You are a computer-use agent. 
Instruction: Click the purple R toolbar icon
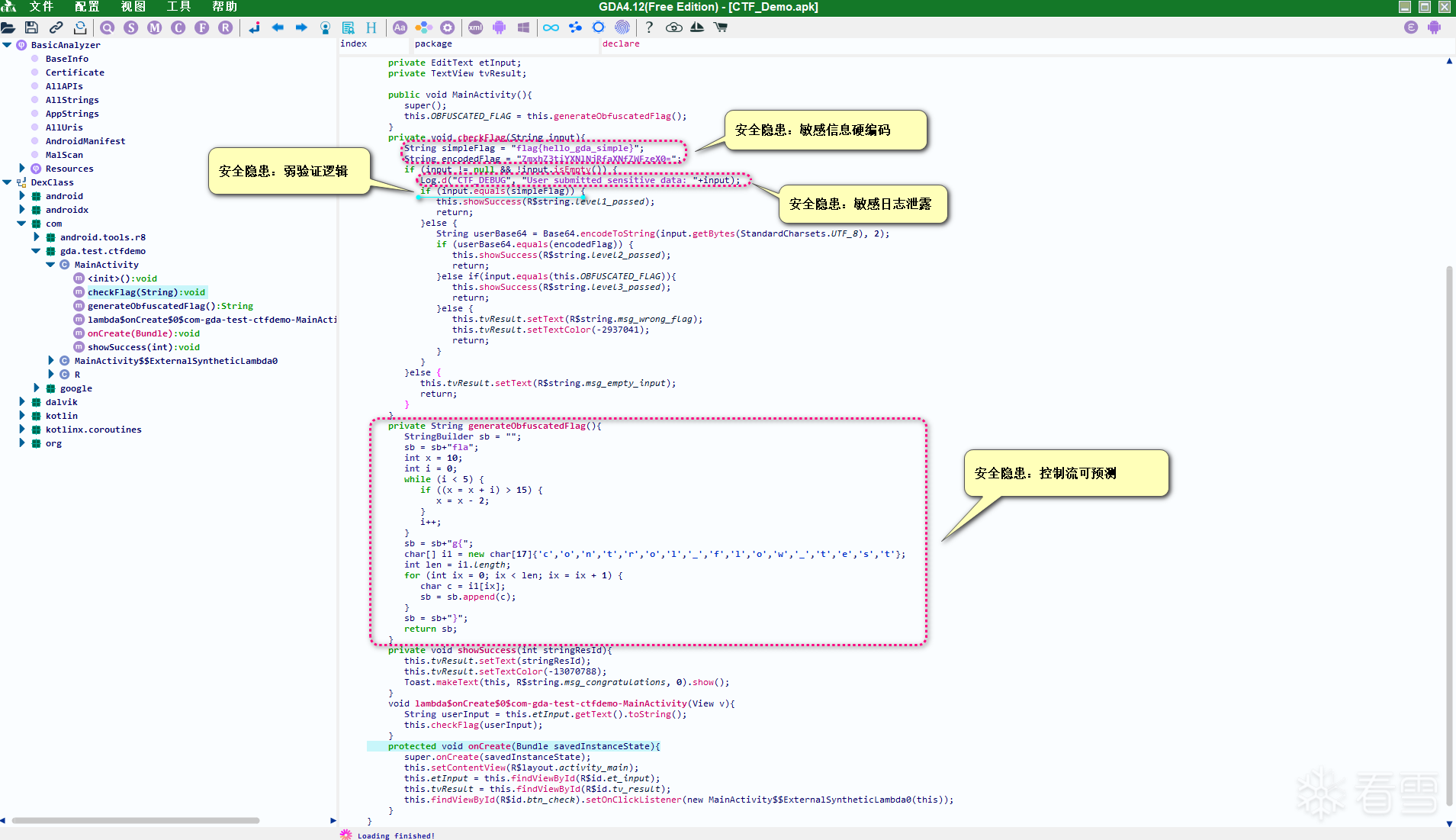pyautogui.click(x=226, y=27)
